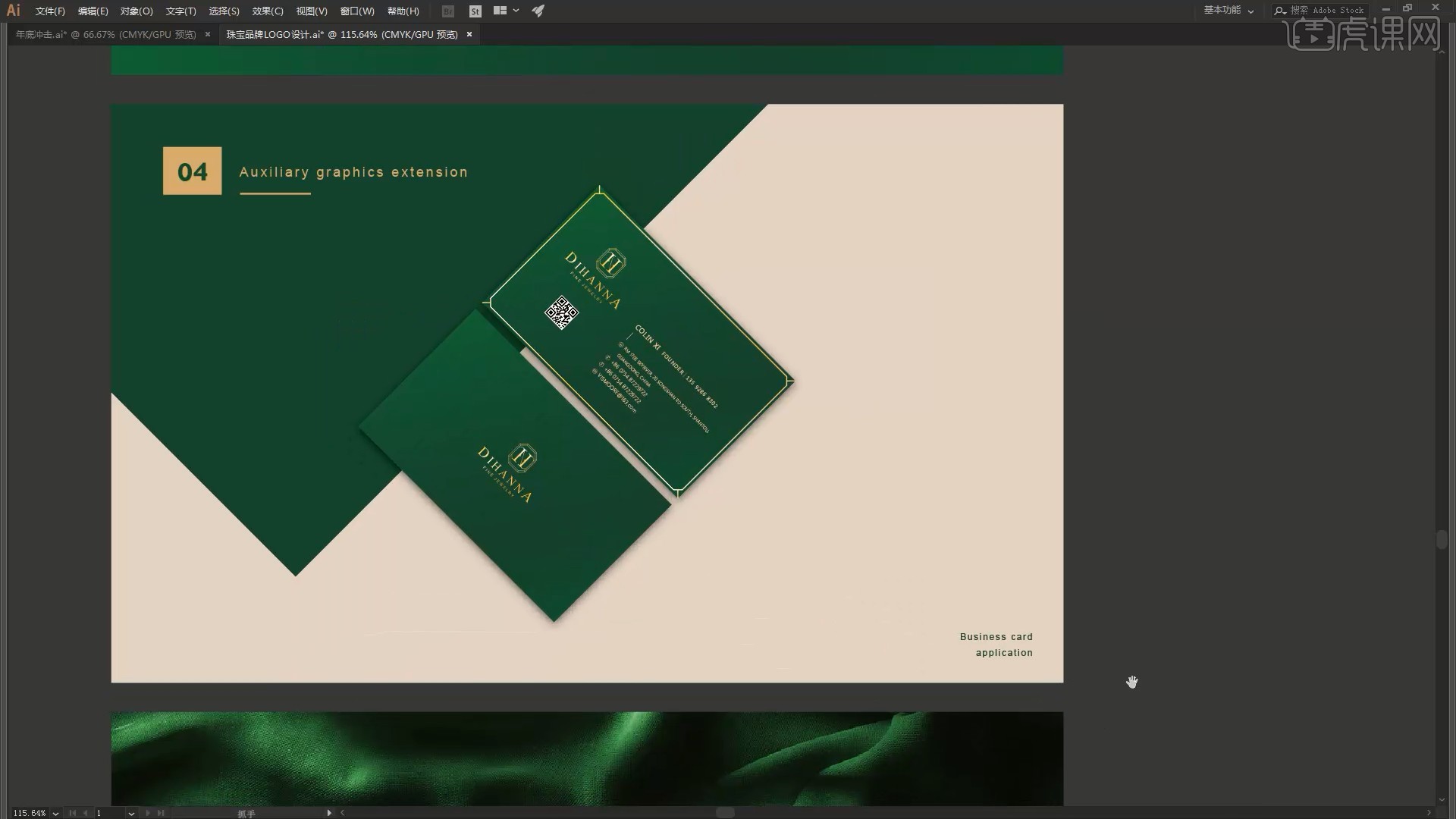Restore down the Illustrator window
This screenshot has width=1456, height=819.
pos(1408,8)
